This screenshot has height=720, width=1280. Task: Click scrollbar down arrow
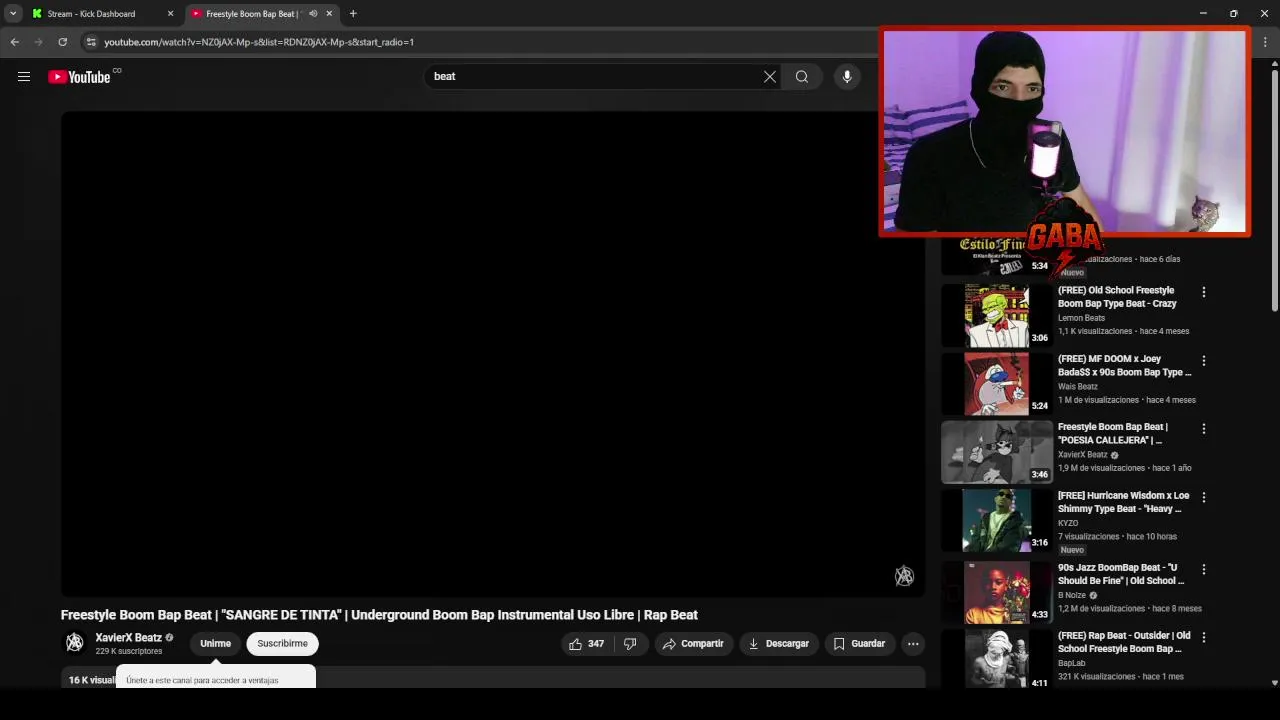(x=1274, y=683)
